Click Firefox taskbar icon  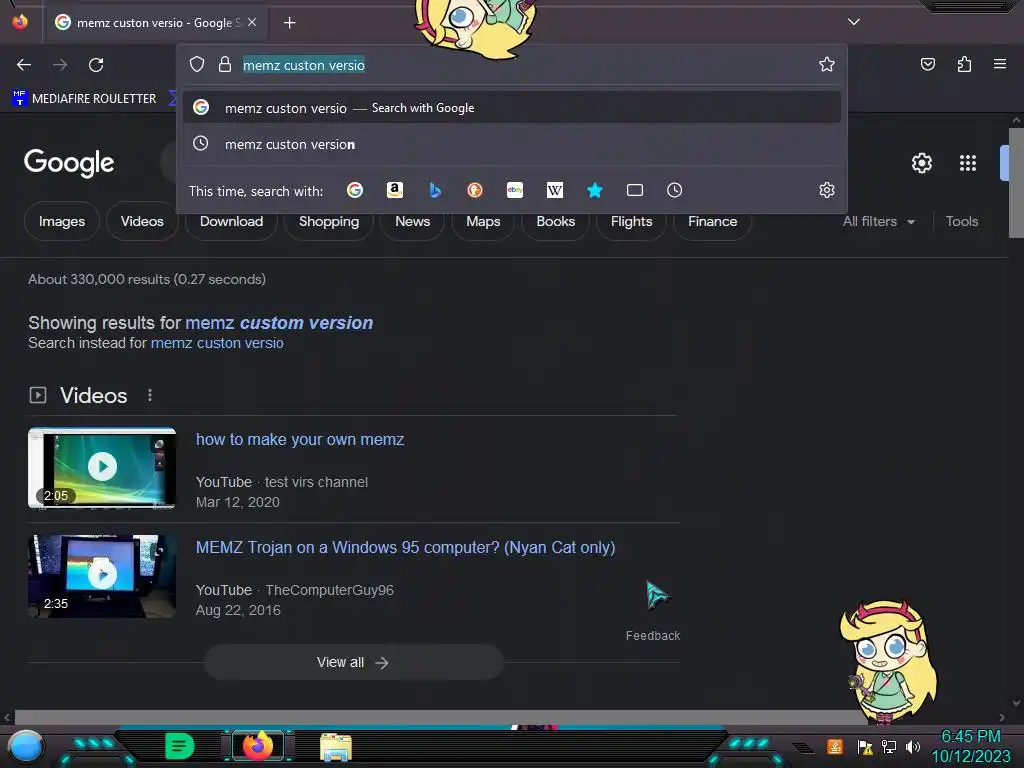point(257,746)
